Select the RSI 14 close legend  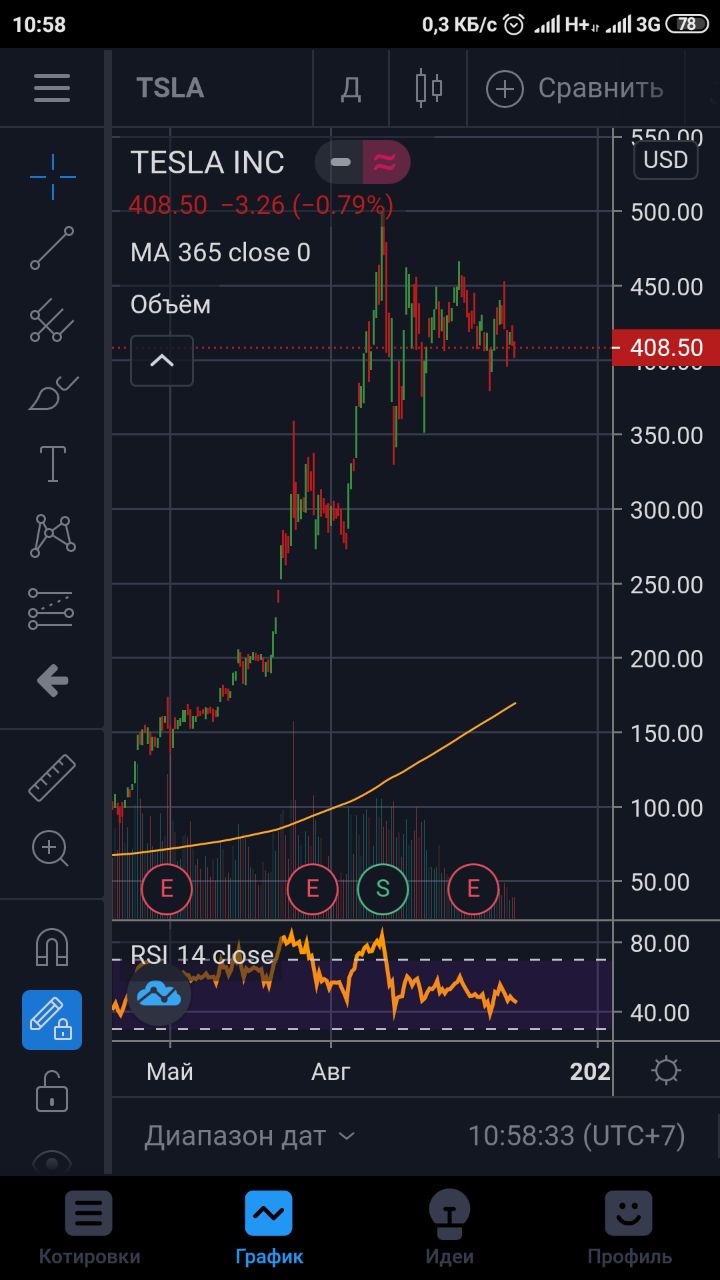click(x=202, y=955)
